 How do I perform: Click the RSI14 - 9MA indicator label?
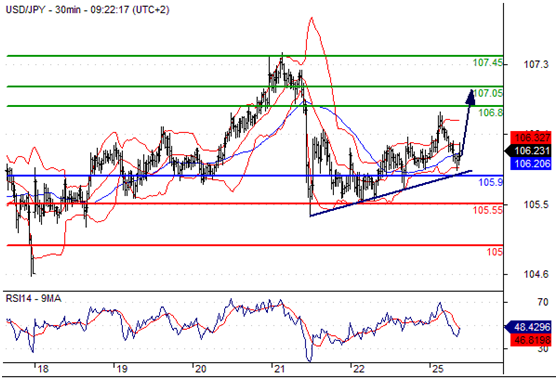point(33,298)
